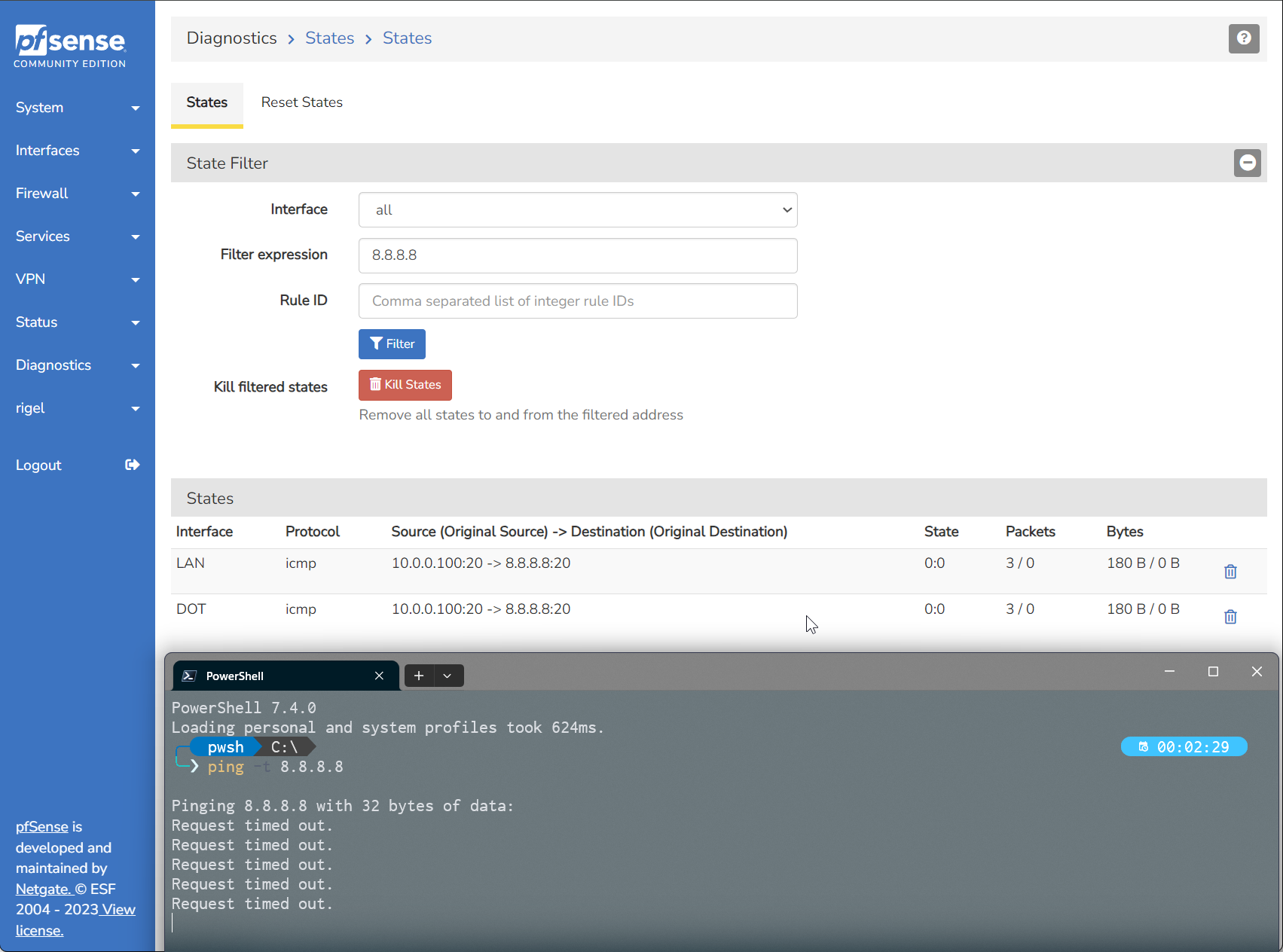Maximize the PowerShell window
Screen dimensions: 1283x952
[1213, 671]
